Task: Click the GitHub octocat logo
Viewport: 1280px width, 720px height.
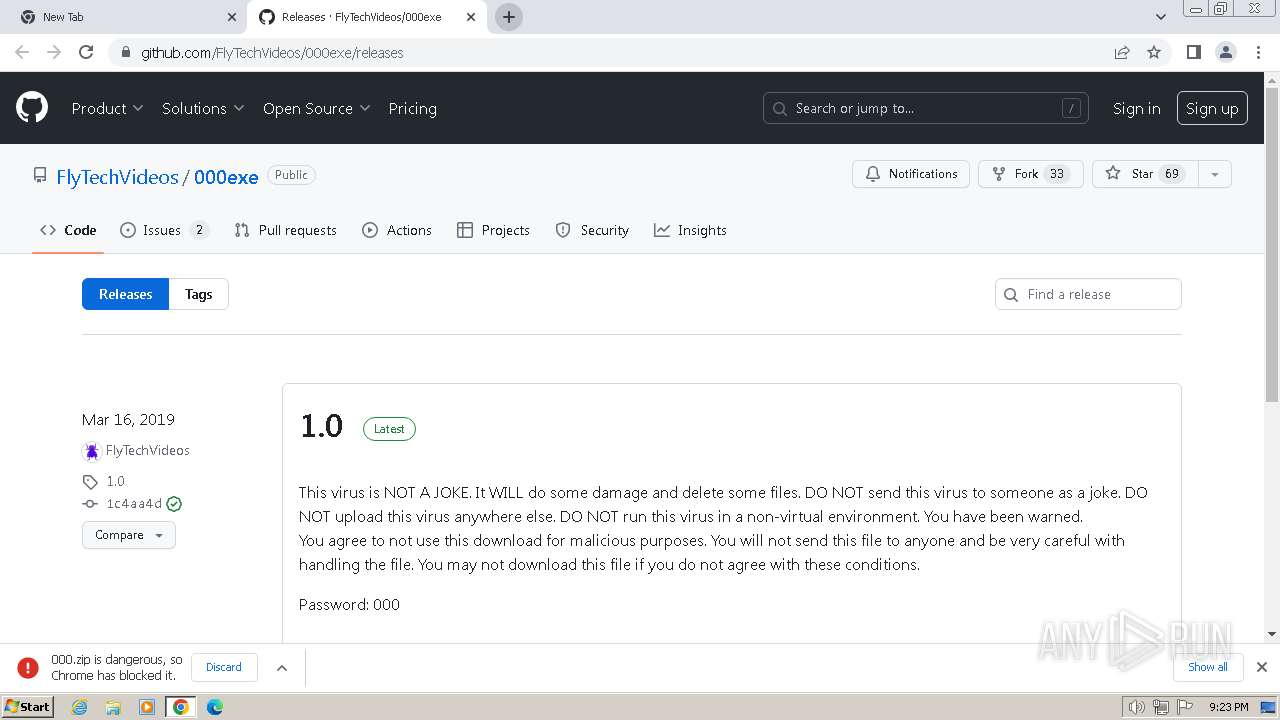Action: click(x=32, y=108)
